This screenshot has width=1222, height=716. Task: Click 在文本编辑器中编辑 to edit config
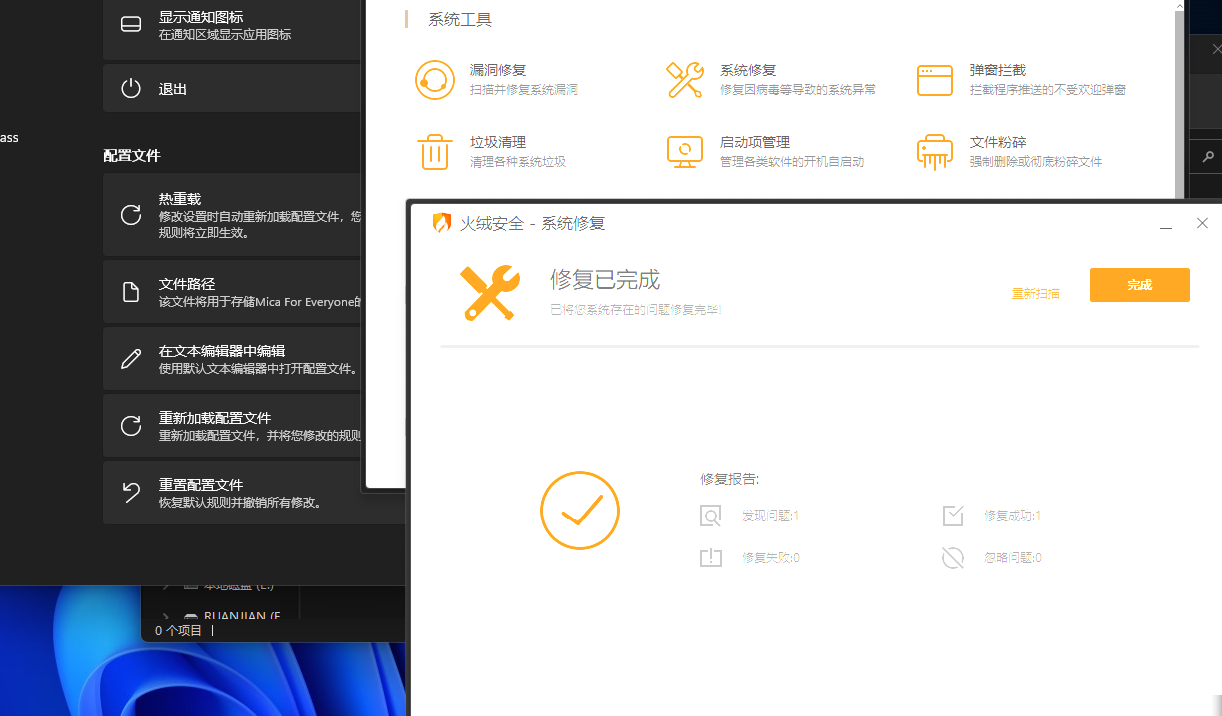point(232,359)
